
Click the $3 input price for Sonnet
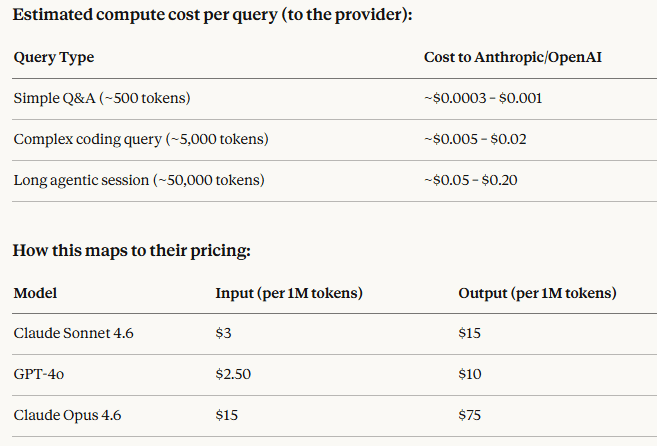223,334
